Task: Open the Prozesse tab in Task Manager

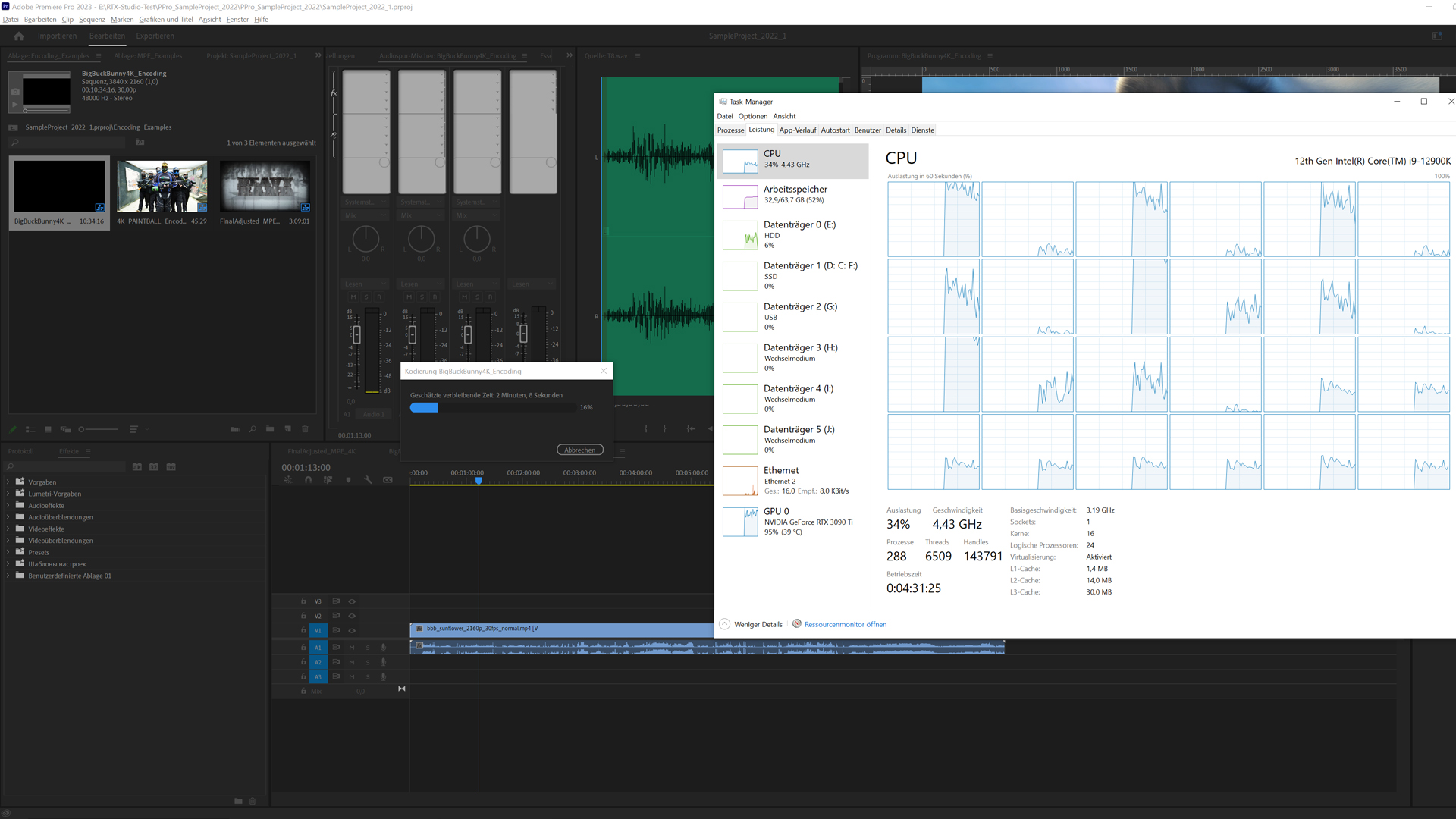Action: (x=730, y=130)
